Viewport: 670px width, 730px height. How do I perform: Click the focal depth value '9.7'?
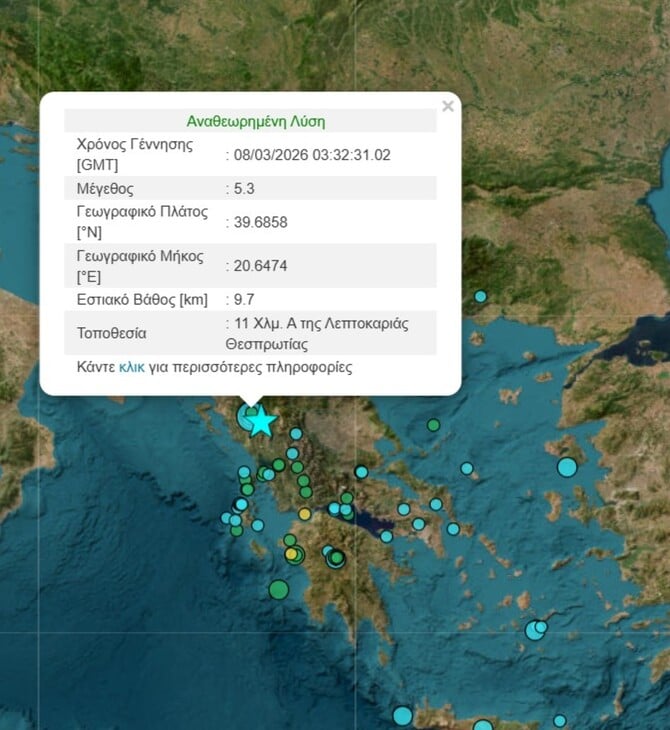pyautogui.click(x=244, y=299)
